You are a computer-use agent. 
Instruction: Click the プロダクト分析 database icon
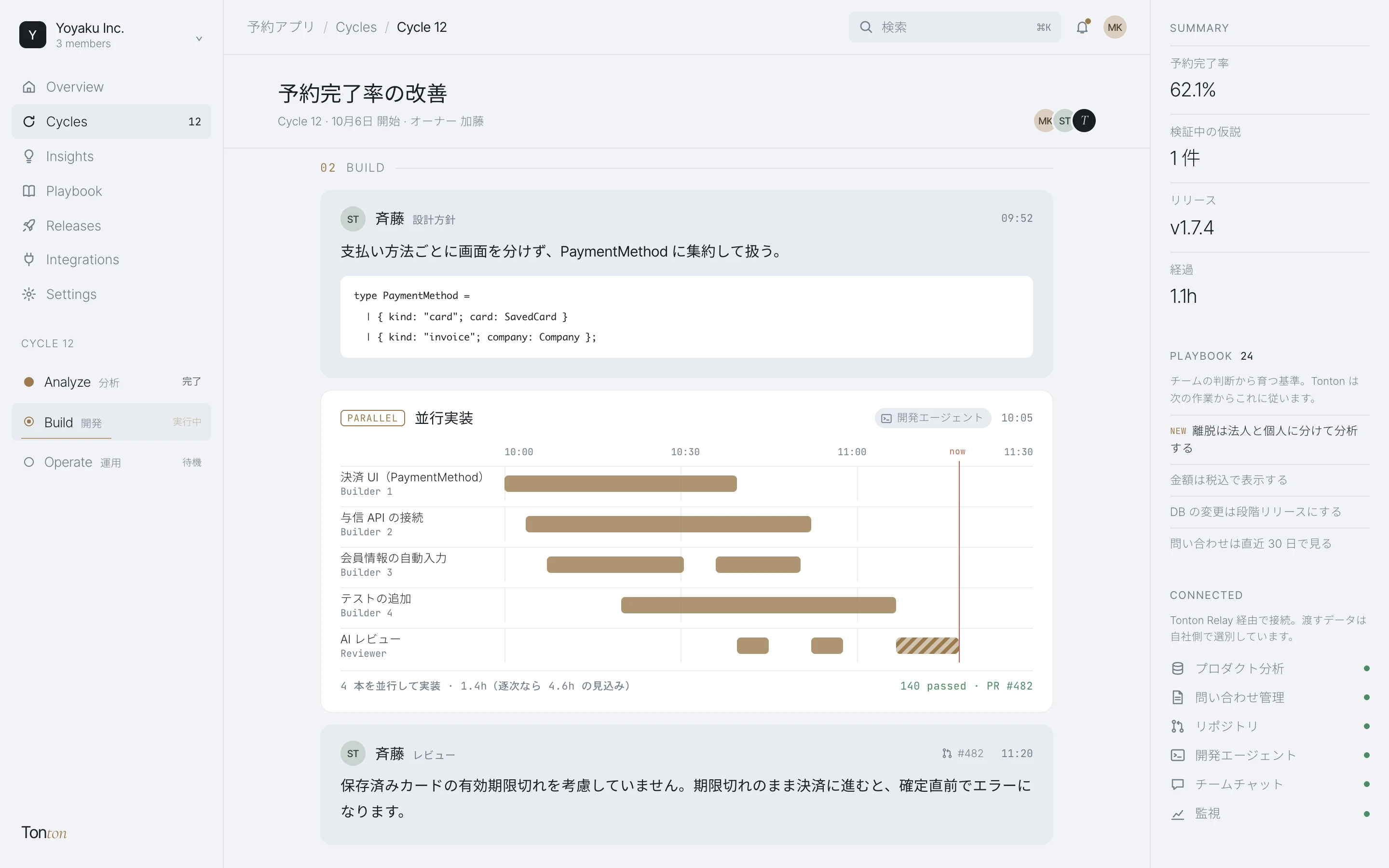point(1177,668)
